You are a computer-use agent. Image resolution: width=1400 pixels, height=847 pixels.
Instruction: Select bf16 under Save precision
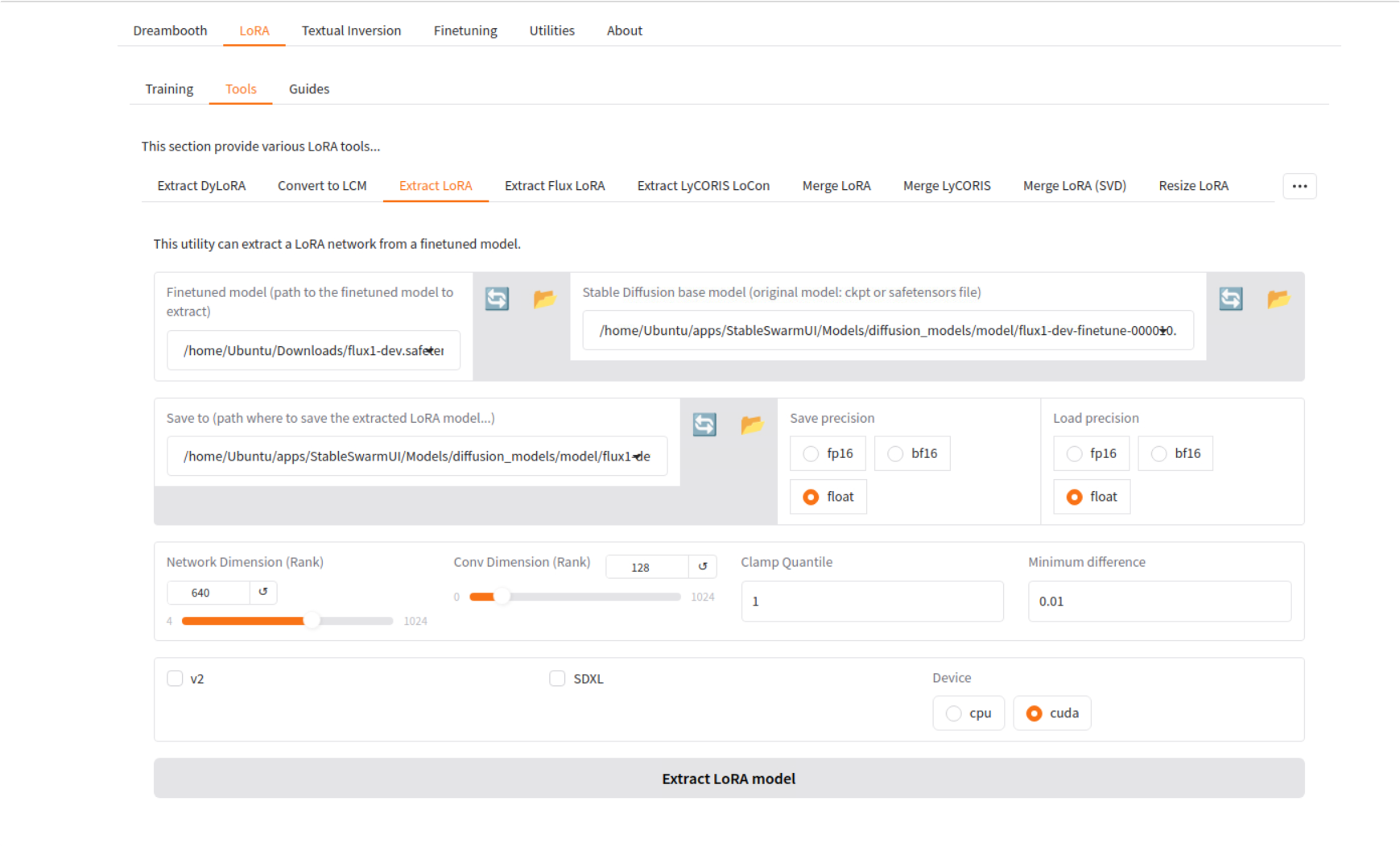(x=912, y=453)
